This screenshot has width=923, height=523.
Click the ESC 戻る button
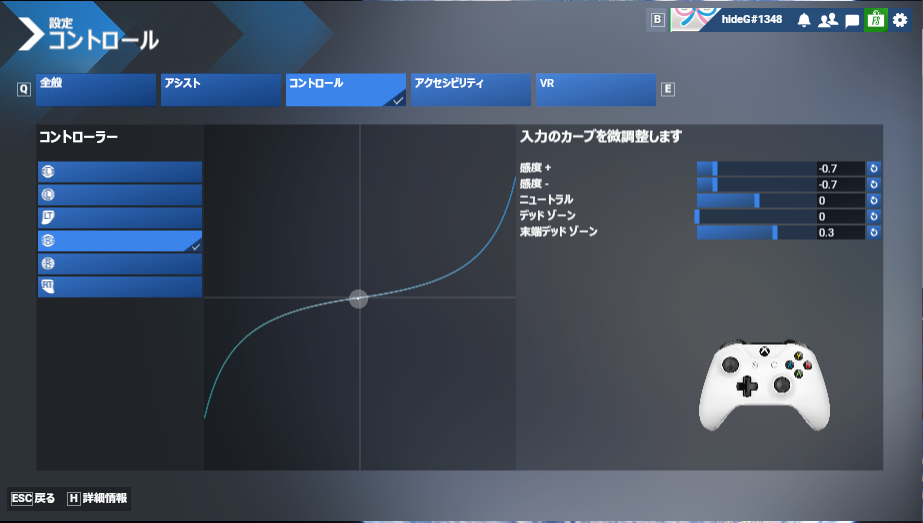click(34, 498)
